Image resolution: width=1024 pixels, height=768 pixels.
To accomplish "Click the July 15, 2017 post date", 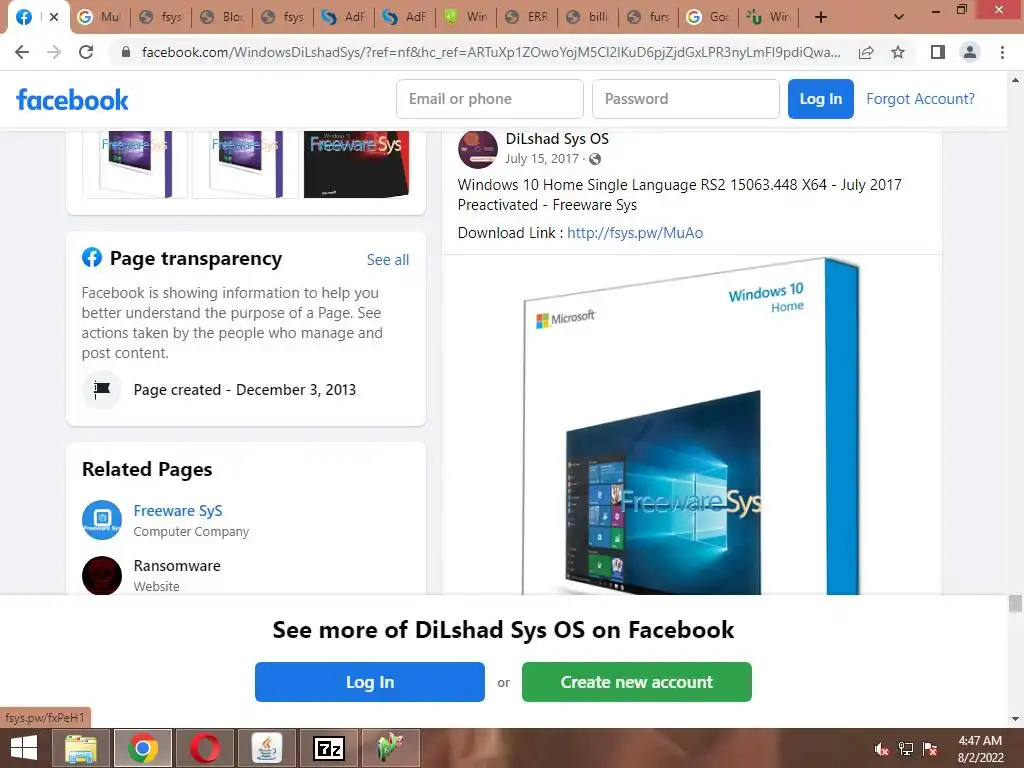I will coord(541,159).
